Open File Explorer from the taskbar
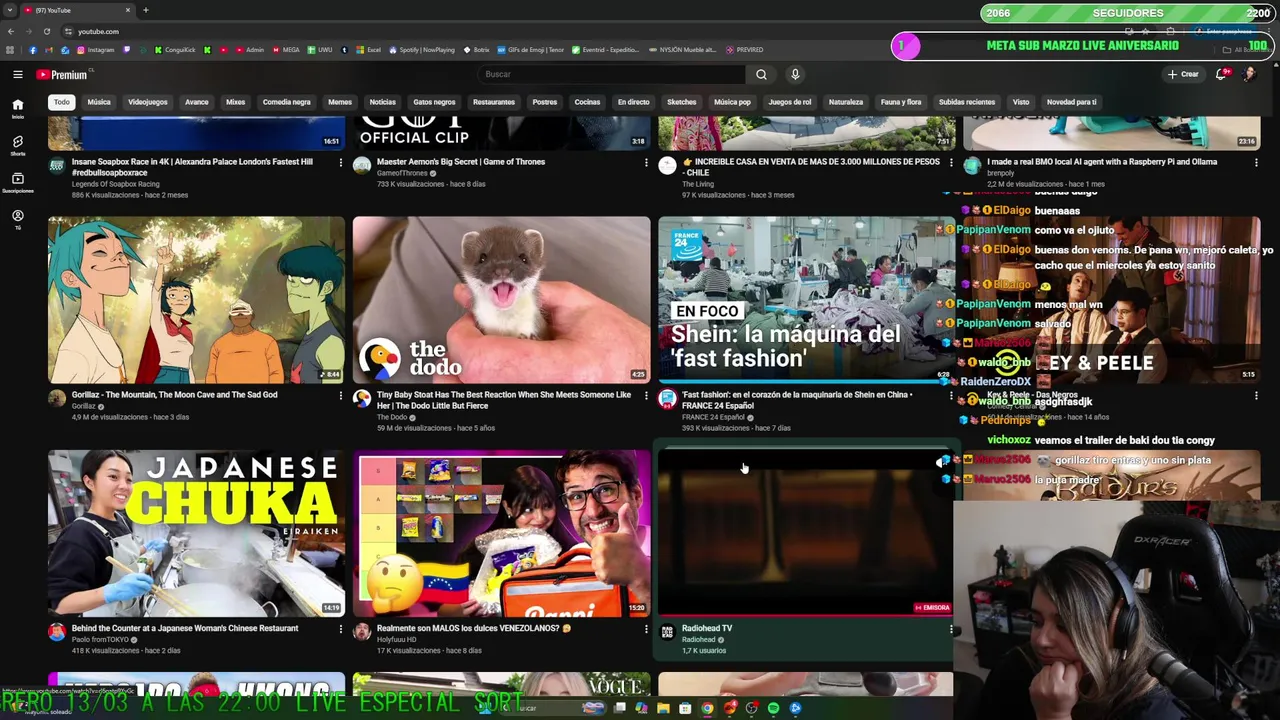 pos(663,708)
